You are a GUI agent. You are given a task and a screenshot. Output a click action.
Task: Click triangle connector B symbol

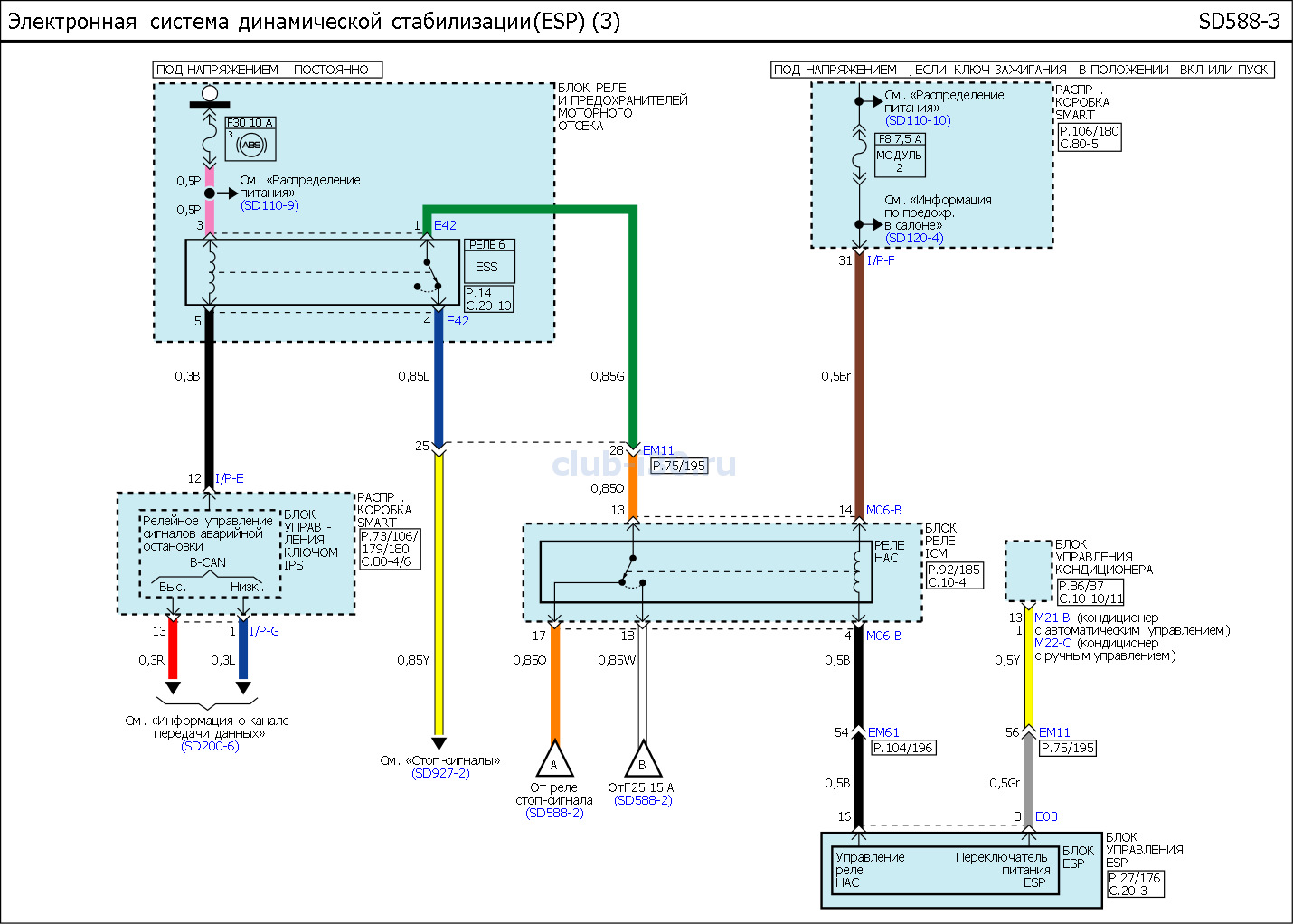[642, 759]
